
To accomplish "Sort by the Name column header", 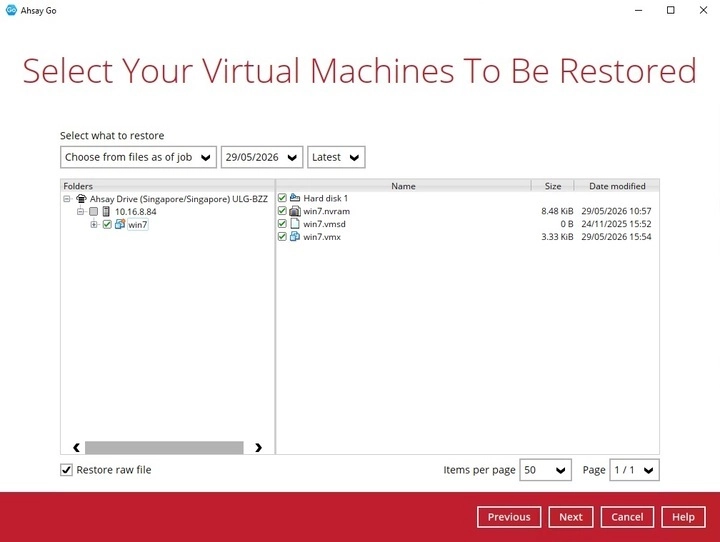I will click(403, 186).
